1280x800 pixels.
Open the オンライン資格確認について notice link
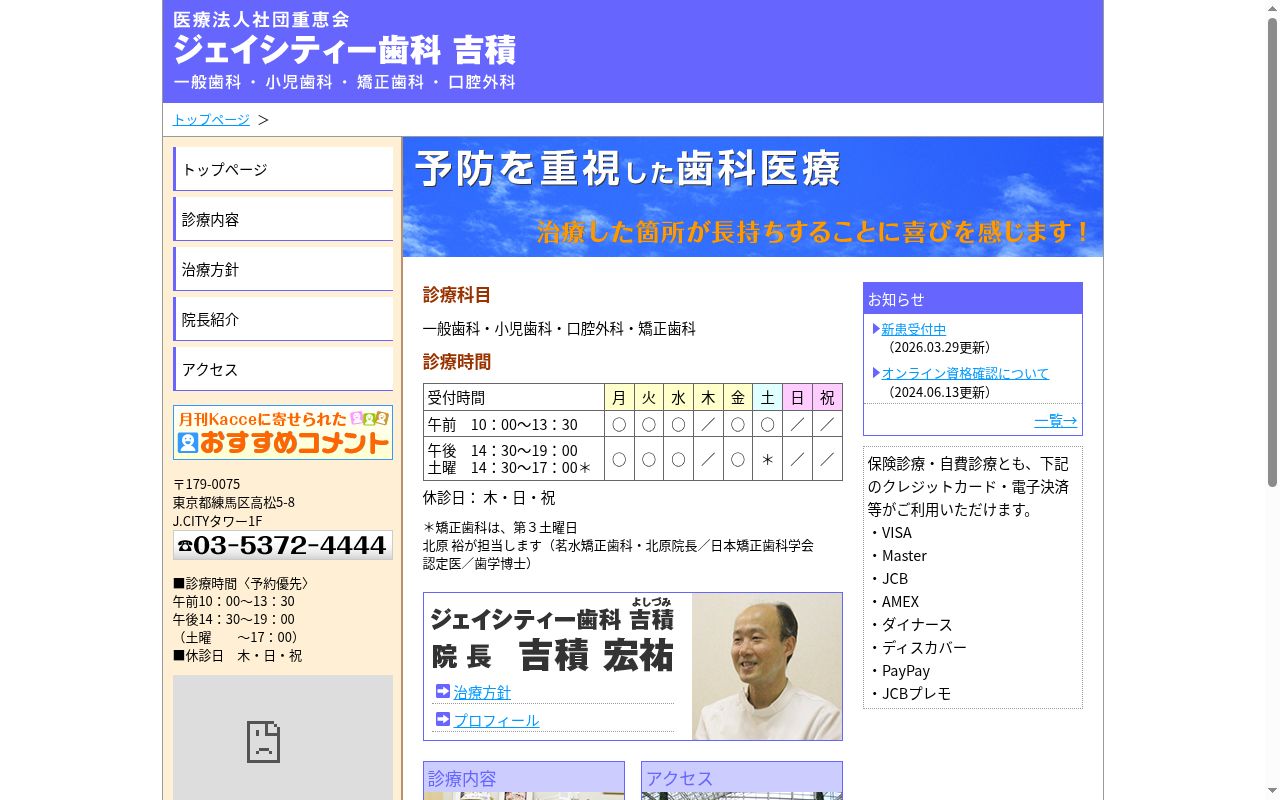coord(965,373)
